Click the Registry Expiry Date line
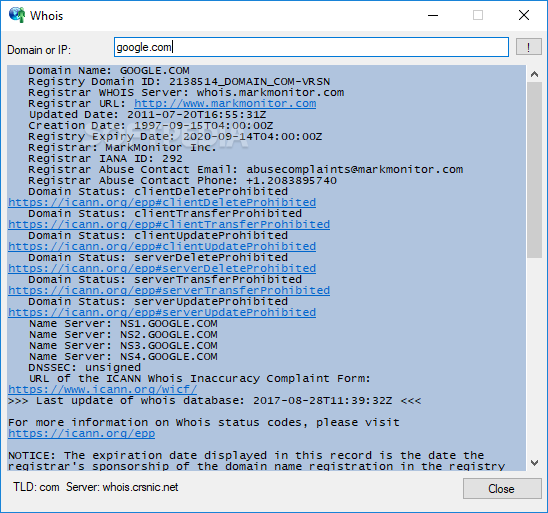548x513 pixels. pos(175,137)
